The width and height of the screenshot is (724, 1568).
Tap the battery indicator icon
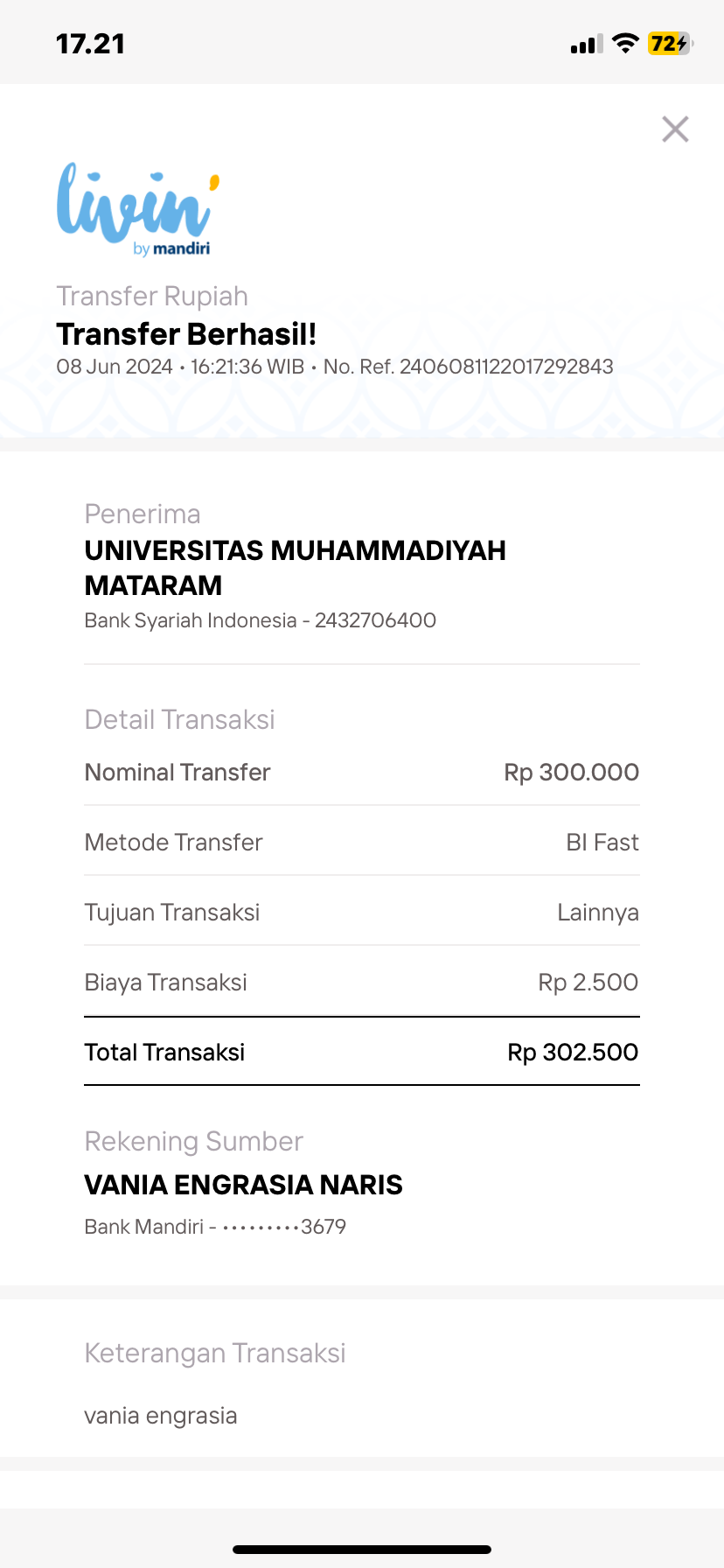tap(670, 44)
